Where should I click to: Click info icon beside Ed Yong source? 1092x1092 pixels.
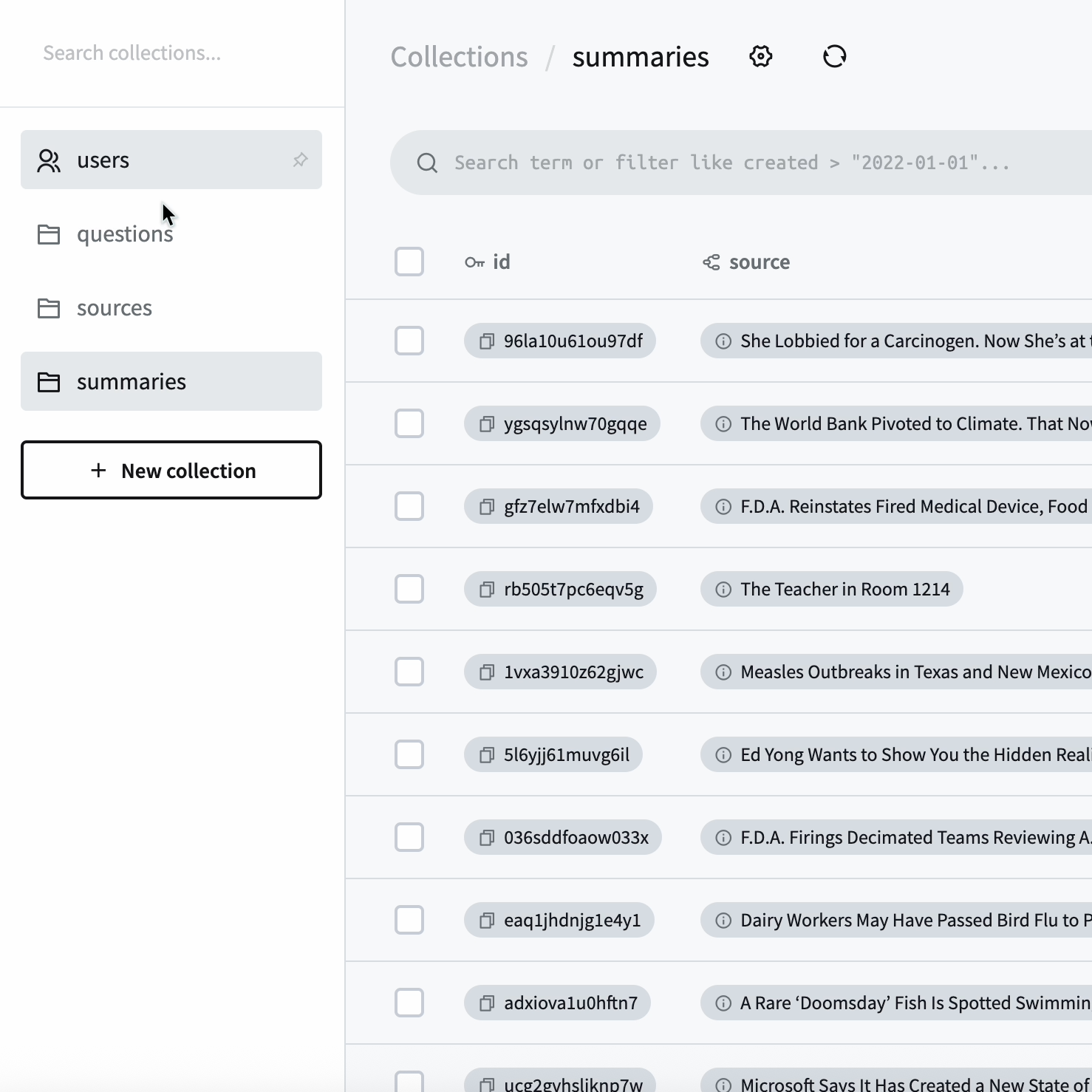click(x=723, y=755)
